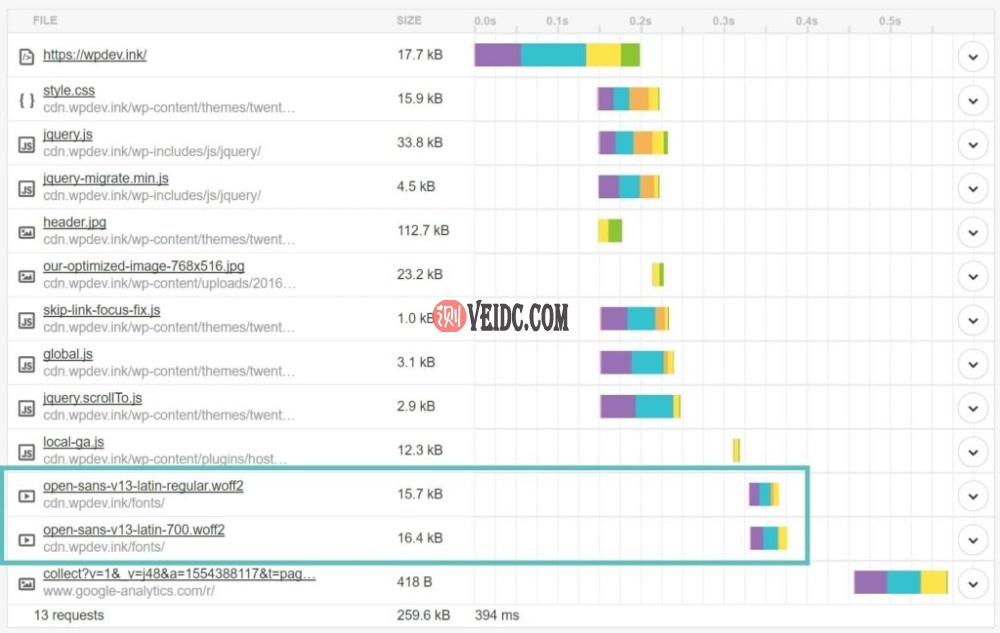
Task: Open the open-sans-v13-latin-regular.woff2 link
Action: [x=143, y=486]
